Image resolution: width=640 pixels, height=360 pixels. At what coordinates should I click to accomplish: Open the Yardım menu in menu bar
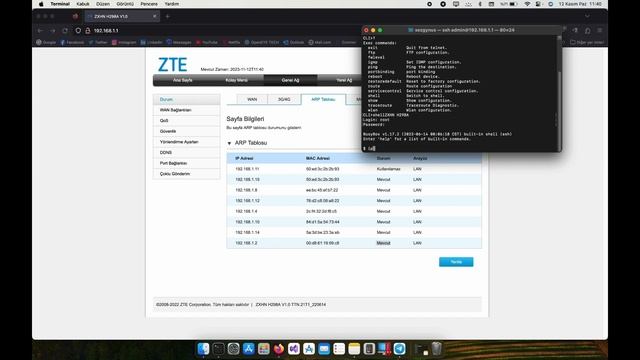[x=172, y=4]
